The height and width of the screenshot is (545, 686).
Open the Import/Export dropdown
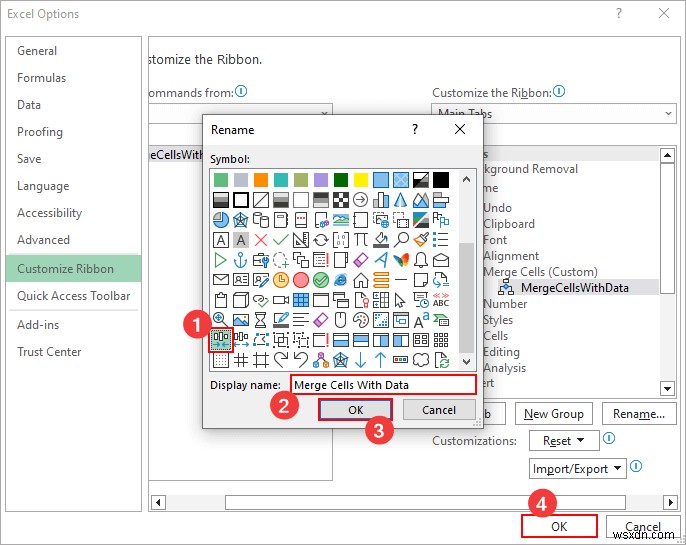(x=578, y=469)
